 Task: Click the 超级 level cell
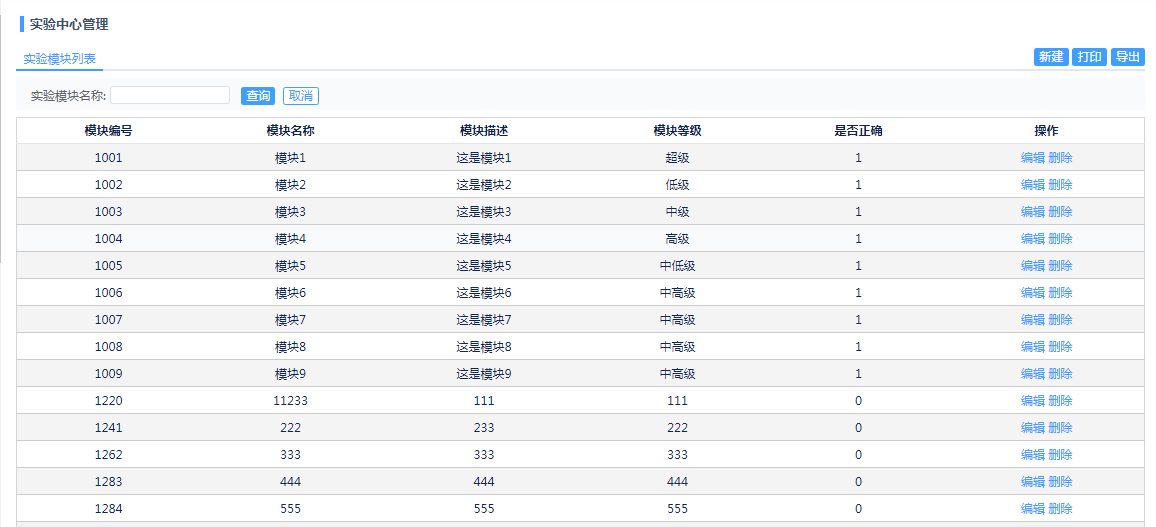tap(677, 158)
